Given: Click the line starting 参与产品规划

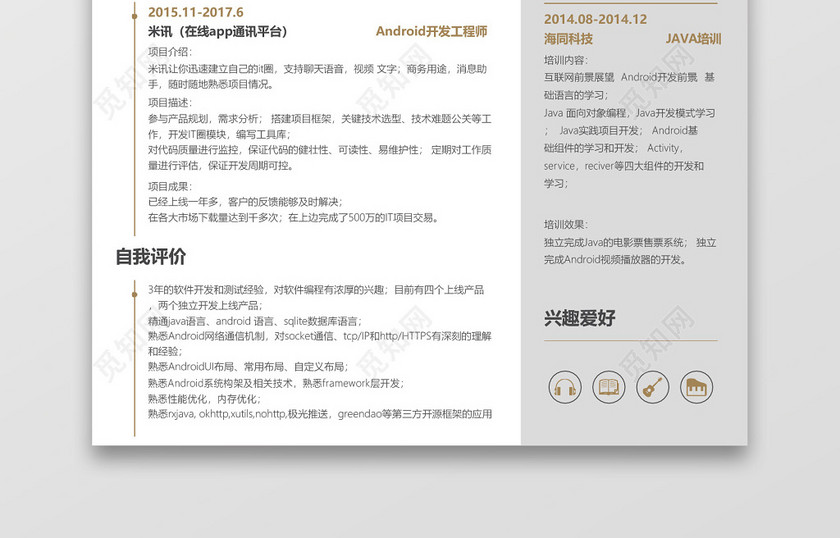Looking at the screenshot, I should [x=320, y=118].
